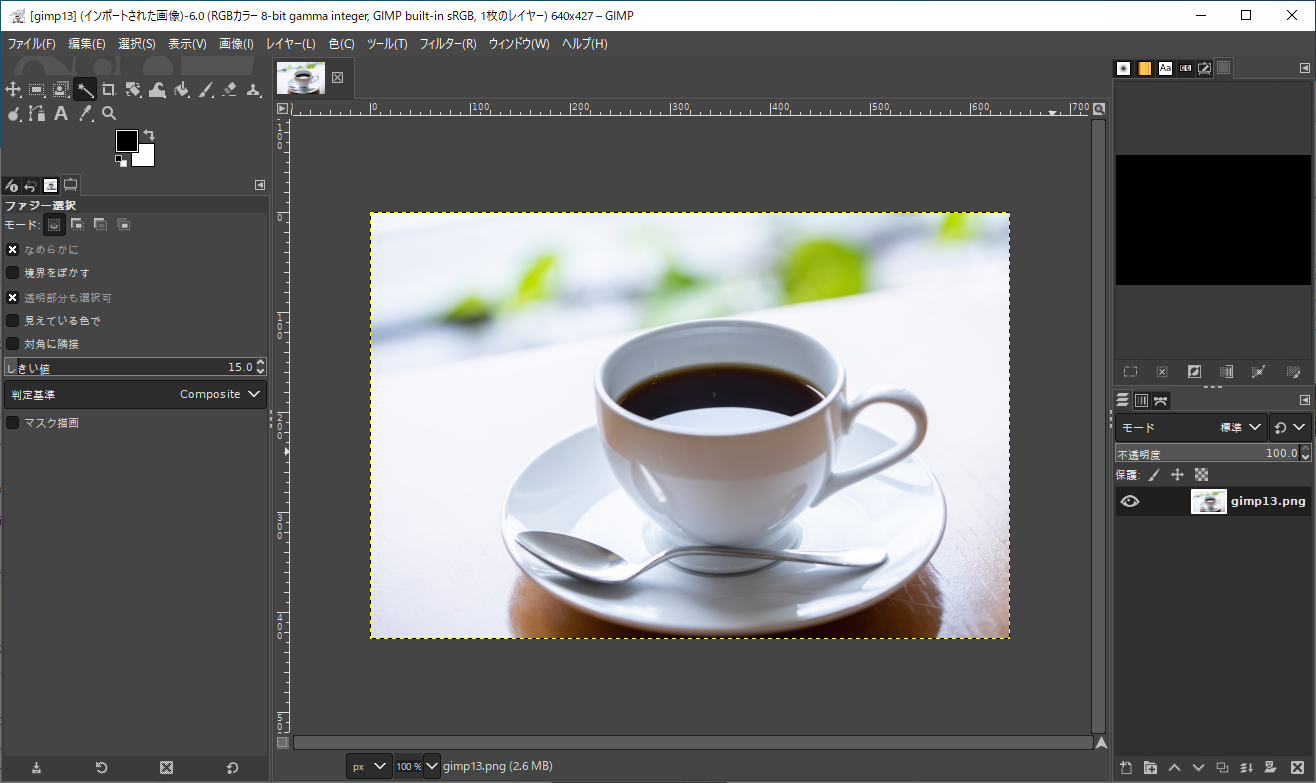Click the gimp13.png image tab thumbnail

pyautogui.click(x=301, y=78)
